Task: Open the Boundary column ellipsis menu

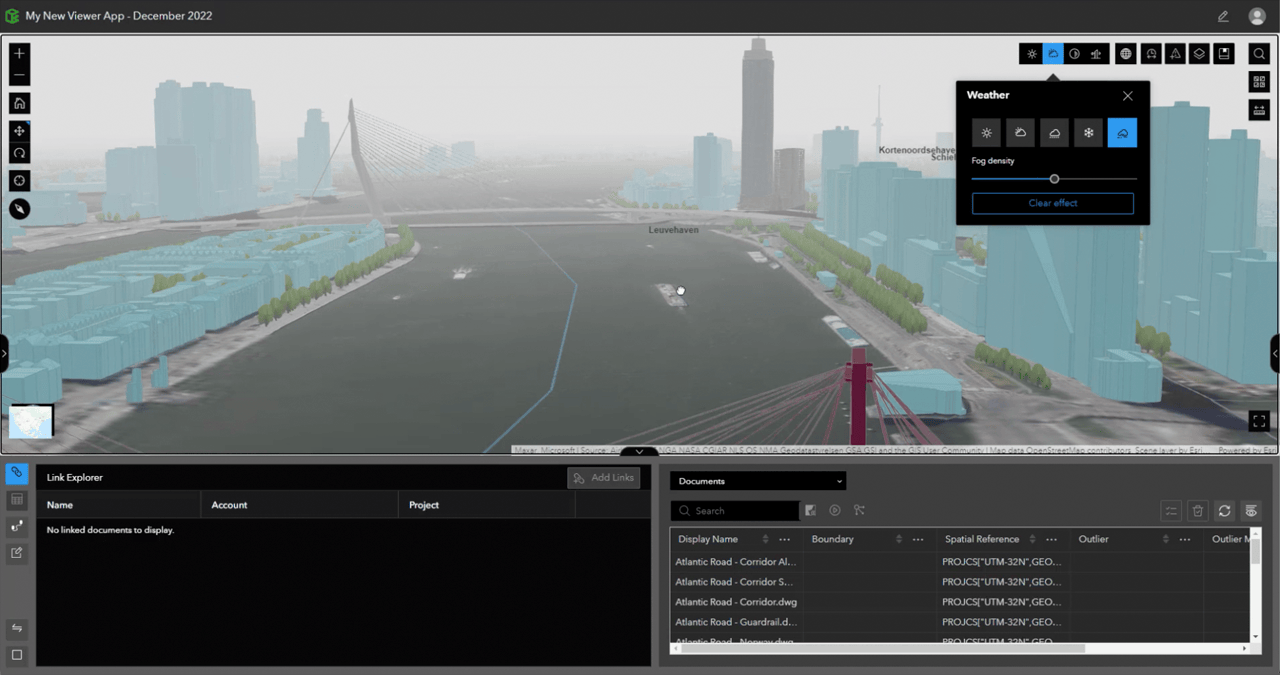Action: 917,539
